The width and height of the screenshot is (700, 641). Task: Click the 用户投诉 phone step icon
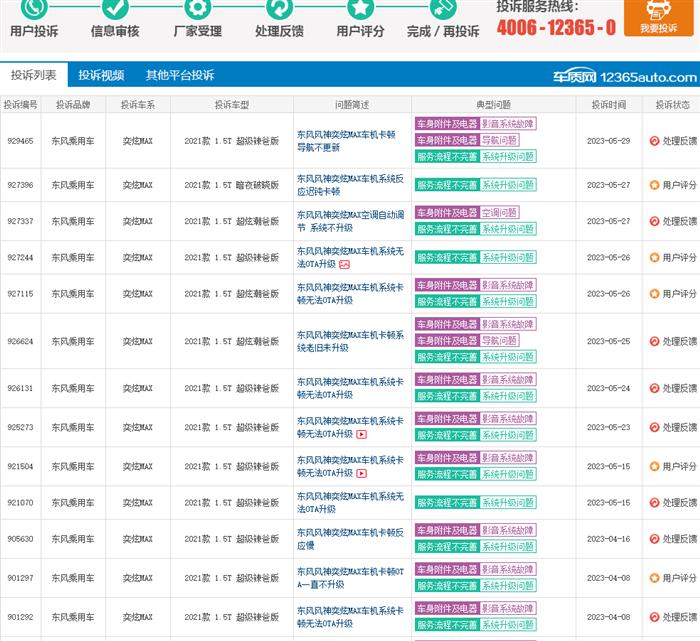[x=34, y=8]
